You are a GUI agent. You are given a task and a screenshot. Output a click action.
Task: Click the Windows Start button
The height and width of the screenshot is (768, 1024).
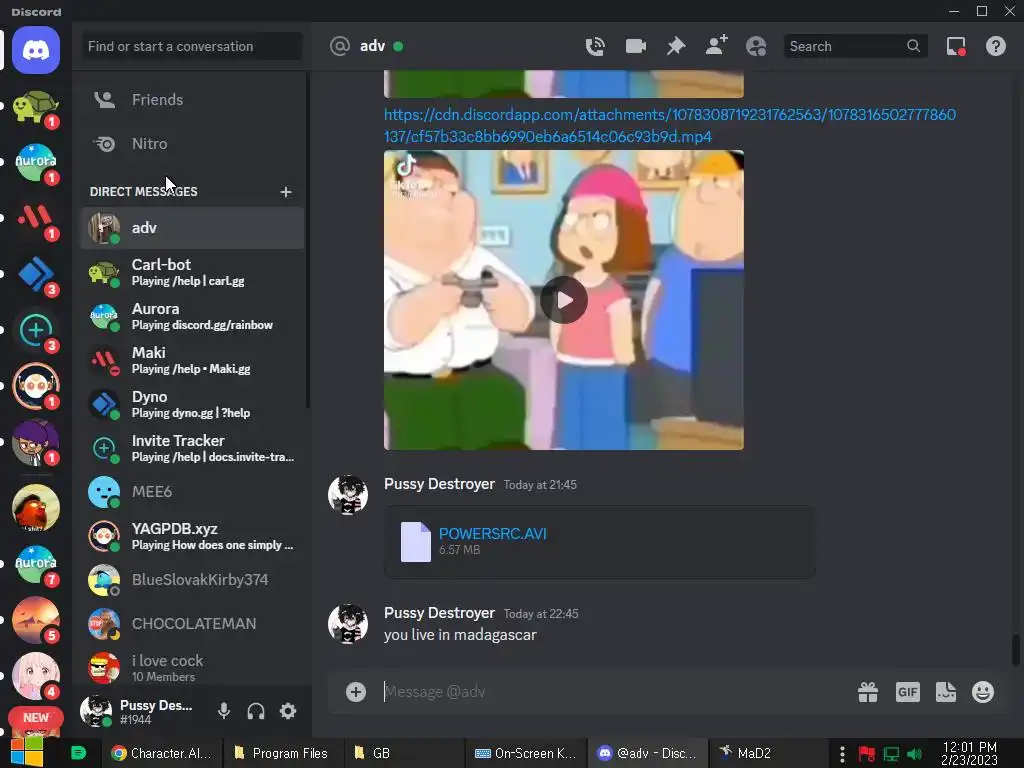[26, 752]
